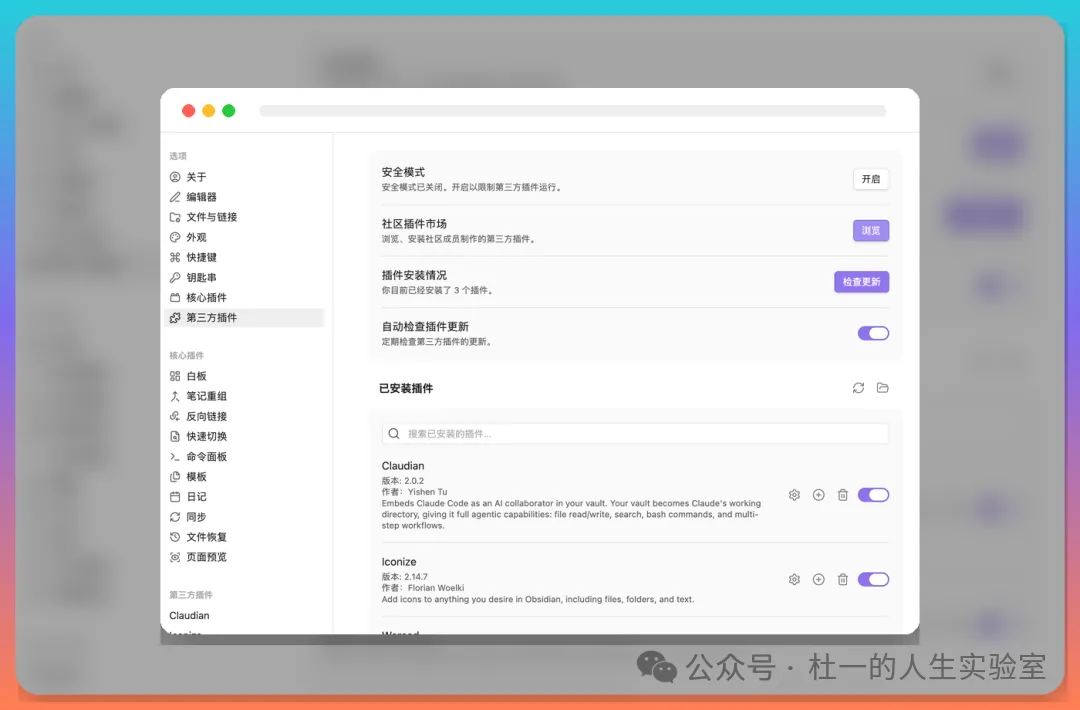Disable the Iconize plugin toggle
This screenshot has height=710, width=1080.
pyautogui.click(x=873, y=580)
